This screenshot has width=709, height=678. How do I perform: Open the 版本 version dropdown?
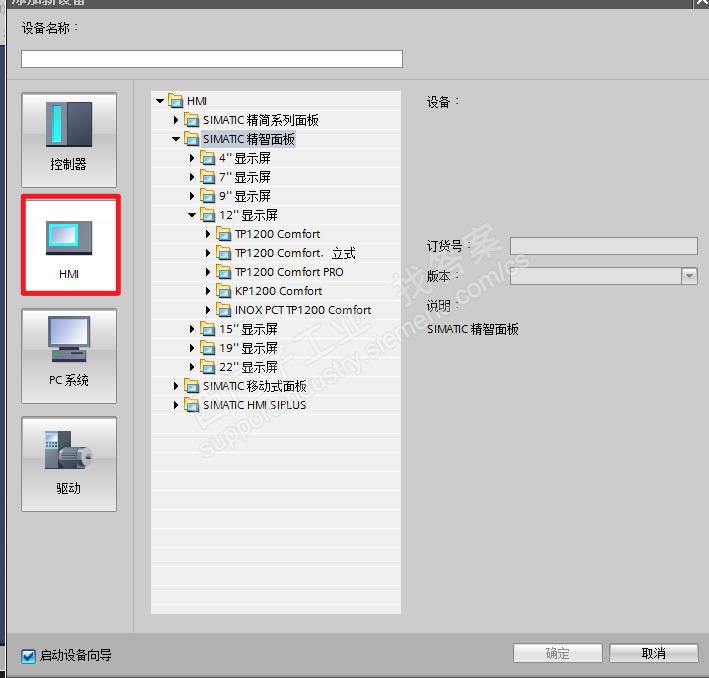689,275
